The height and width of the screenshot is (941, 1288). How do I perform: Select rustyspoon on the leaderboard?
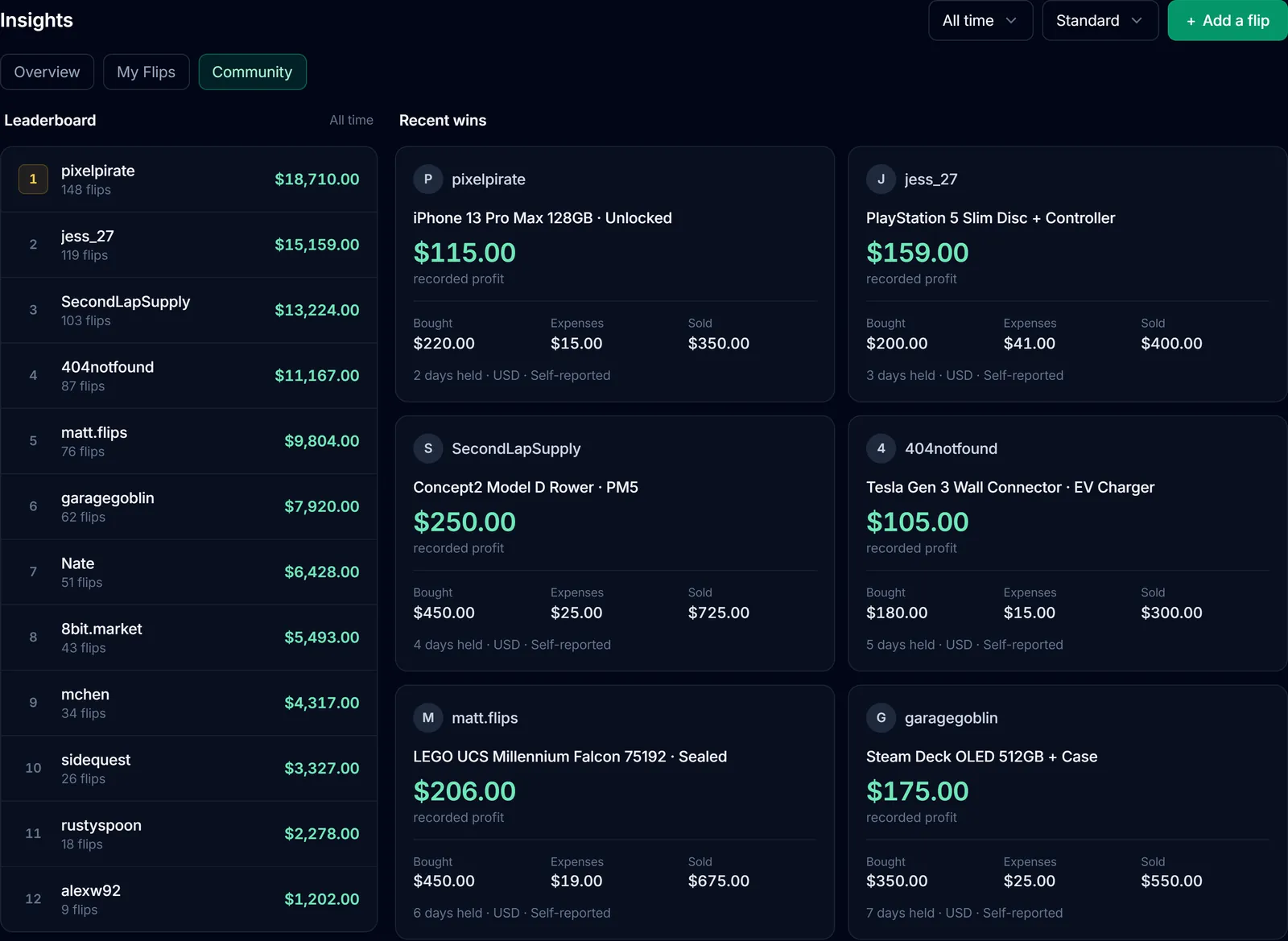tap(189, 834)
